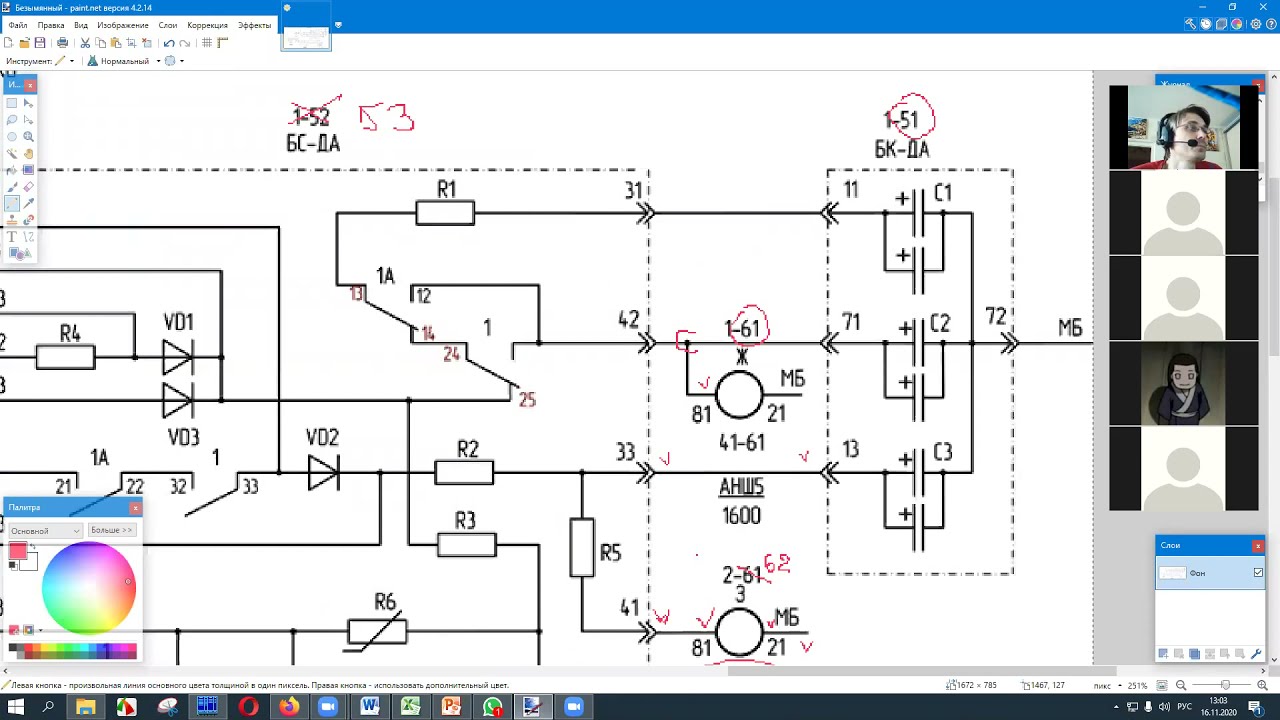Image resolution: width=1280 pixels, height=720 pixels.
Task: Open Firefox from the taskbar
Action: [288, 707]
